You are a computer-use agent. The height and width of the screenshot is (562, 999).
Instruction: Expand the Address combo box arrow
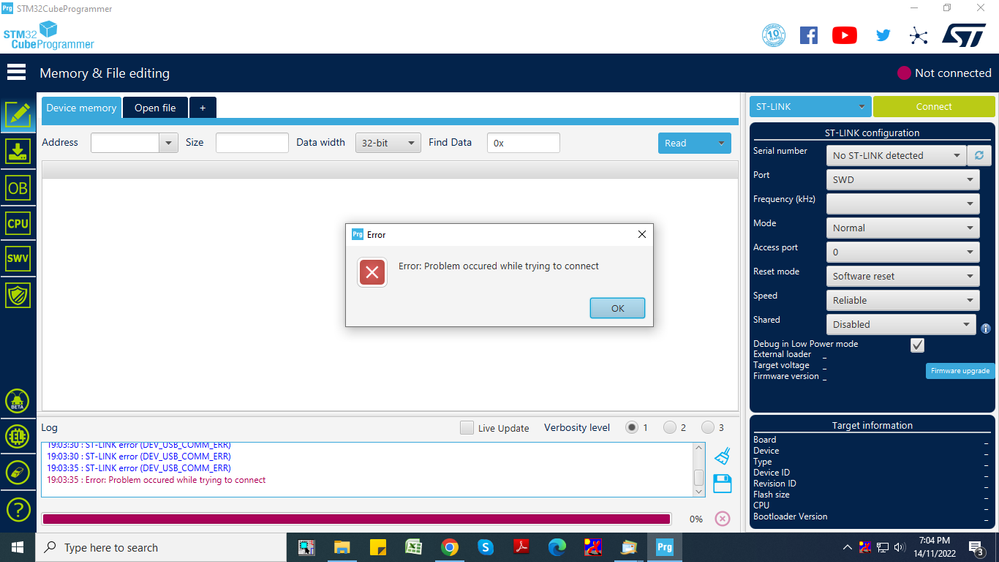[168, 143]
